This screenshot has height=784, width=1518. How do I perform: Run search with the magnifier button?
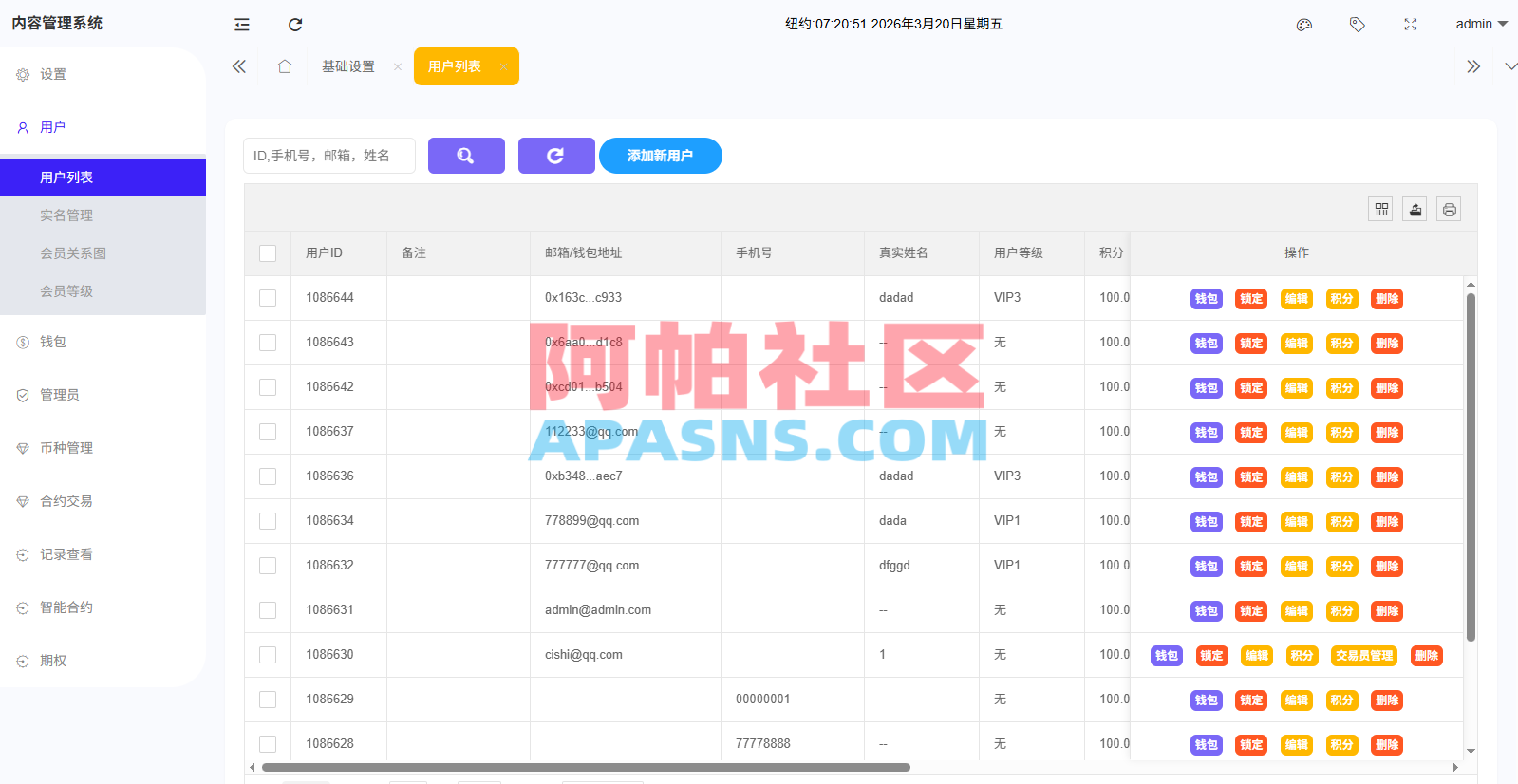pos(466,156)
